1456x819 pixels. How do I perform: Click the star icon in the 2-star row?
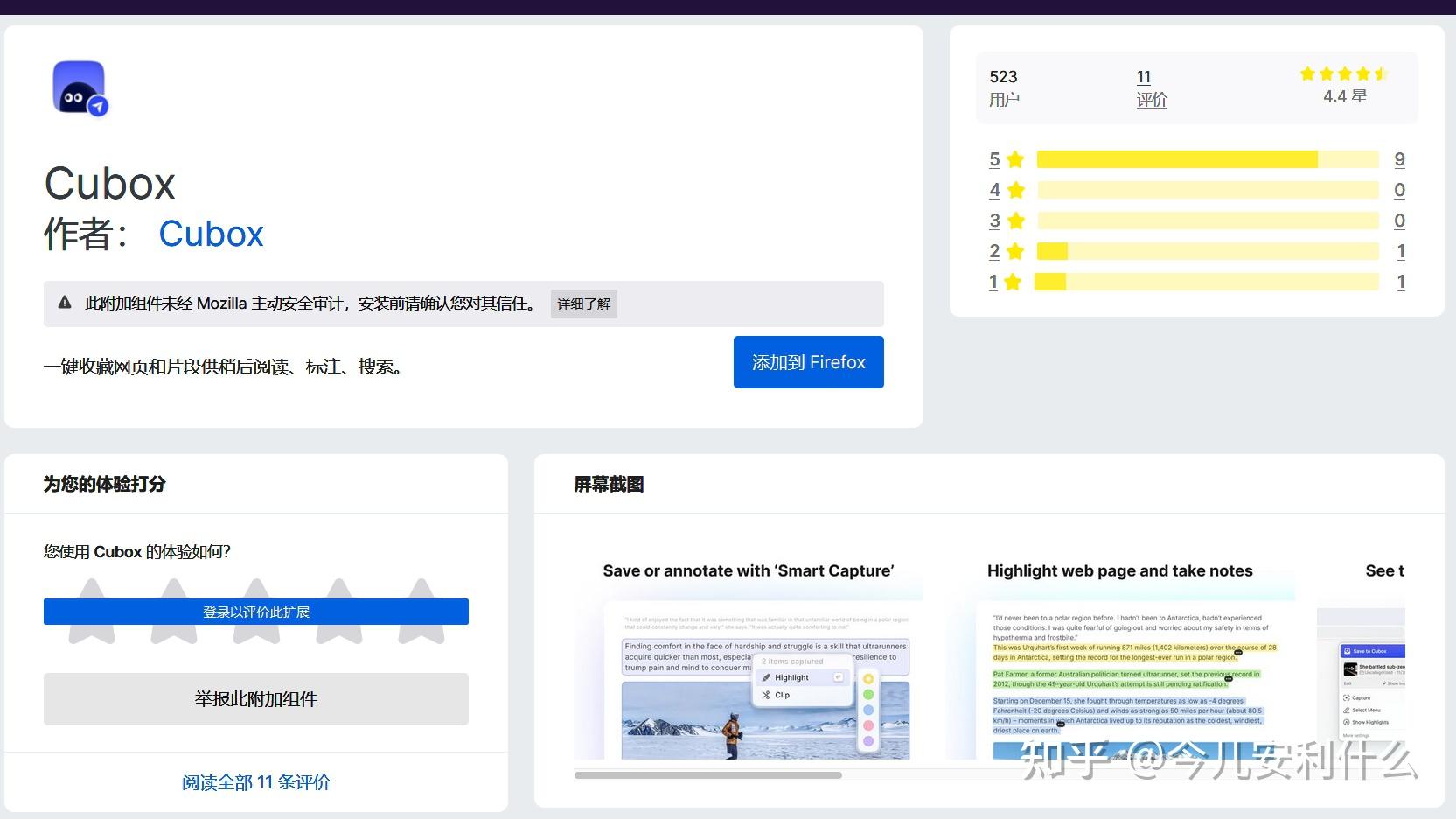click(x=1014, y=251)
